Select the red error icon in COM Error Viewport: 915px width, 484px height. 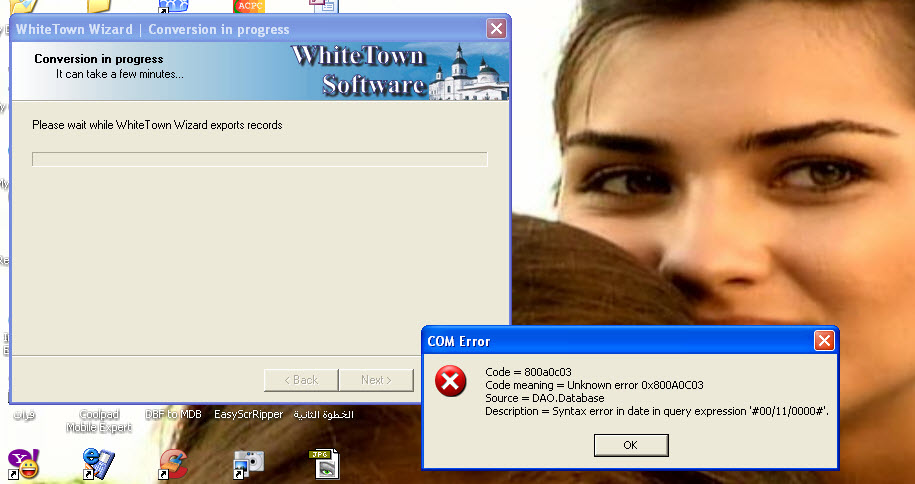(450, 381)
